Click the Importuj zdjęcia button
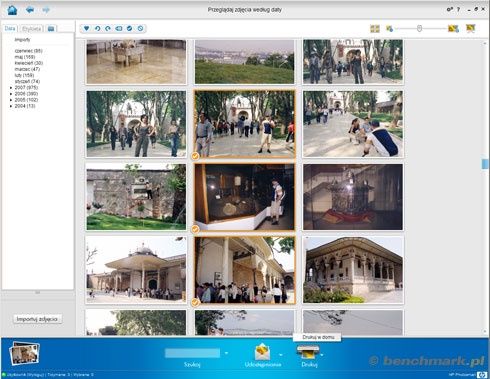This screenshot has width=490, height=379. 37,319
